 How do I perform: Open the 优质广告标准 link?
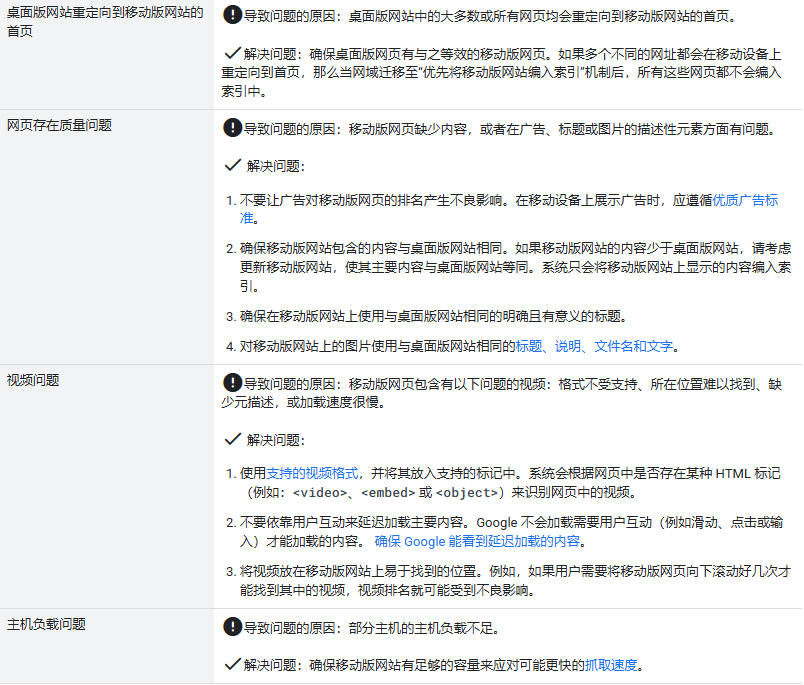point(744,200)
